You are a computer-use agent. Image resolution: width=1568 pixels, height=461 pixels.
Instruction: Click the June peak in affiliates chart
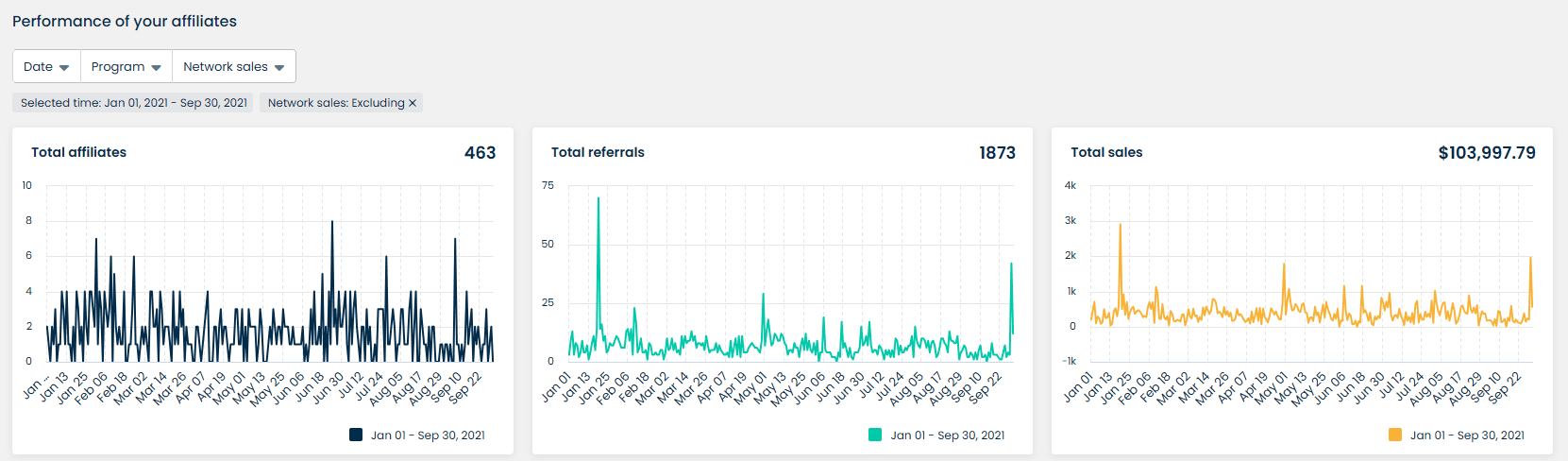(332, 222)
